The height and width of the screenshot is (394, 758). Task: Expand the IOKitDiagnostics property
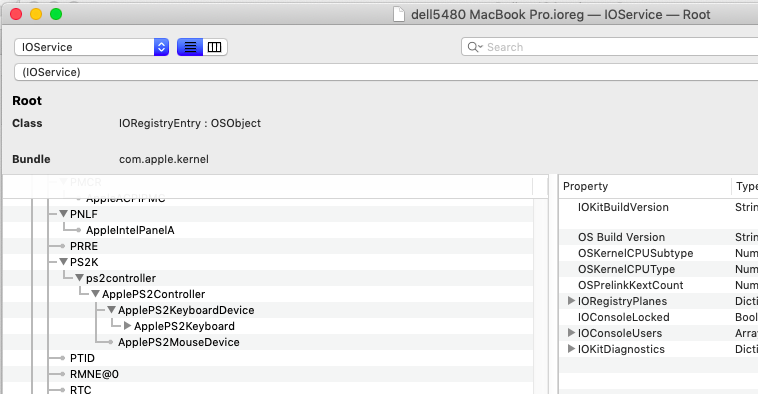click(571, 349)
